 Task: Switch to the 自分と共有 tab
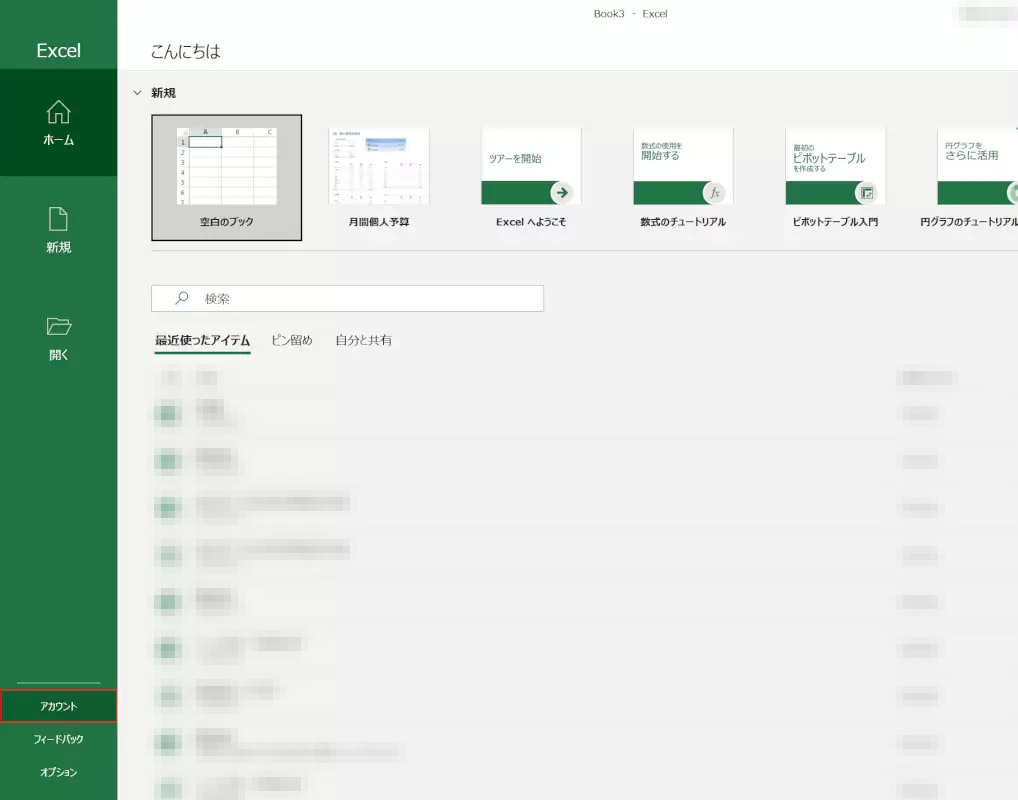click(x=364, y=340)
